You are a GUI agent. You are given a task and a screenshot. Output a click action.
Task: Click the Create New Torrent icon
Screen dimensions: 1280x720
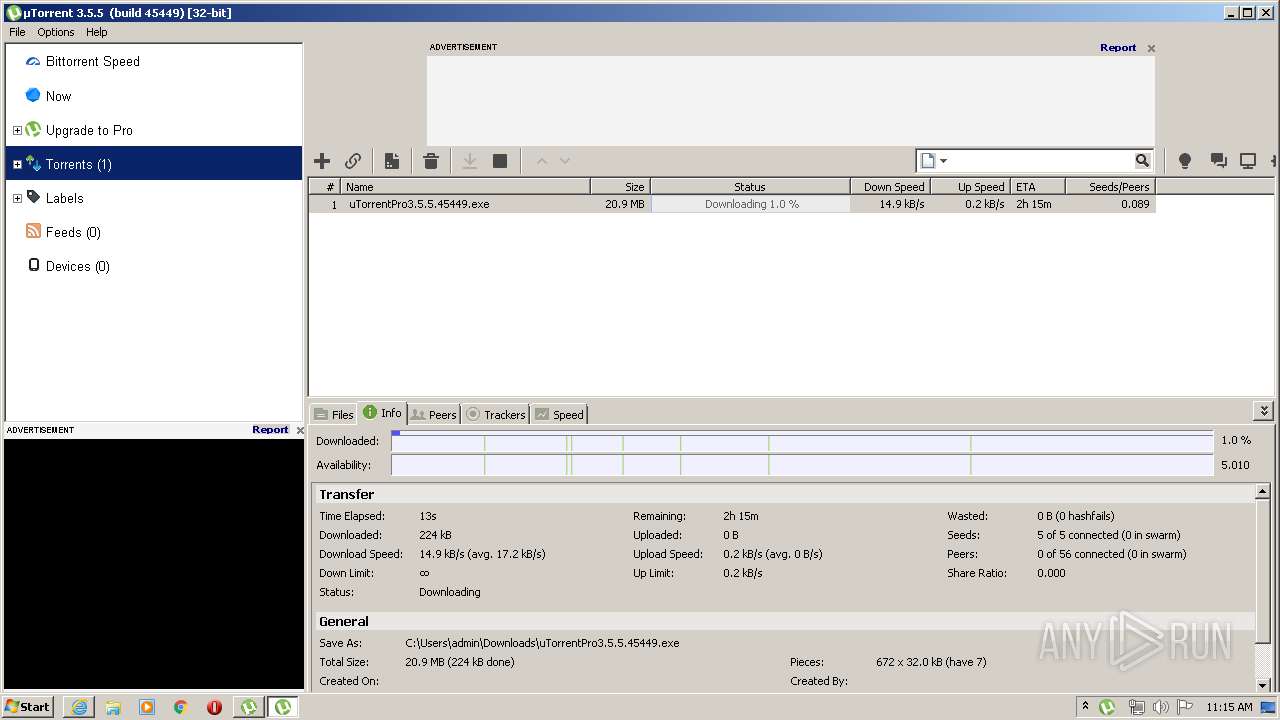392,161
